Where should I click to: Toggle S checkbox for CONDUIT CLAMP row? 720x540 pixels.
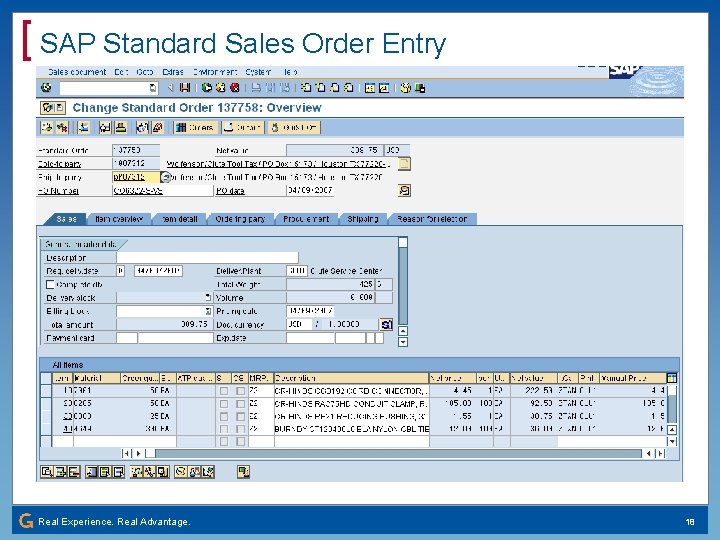click(x=224, y=404)
